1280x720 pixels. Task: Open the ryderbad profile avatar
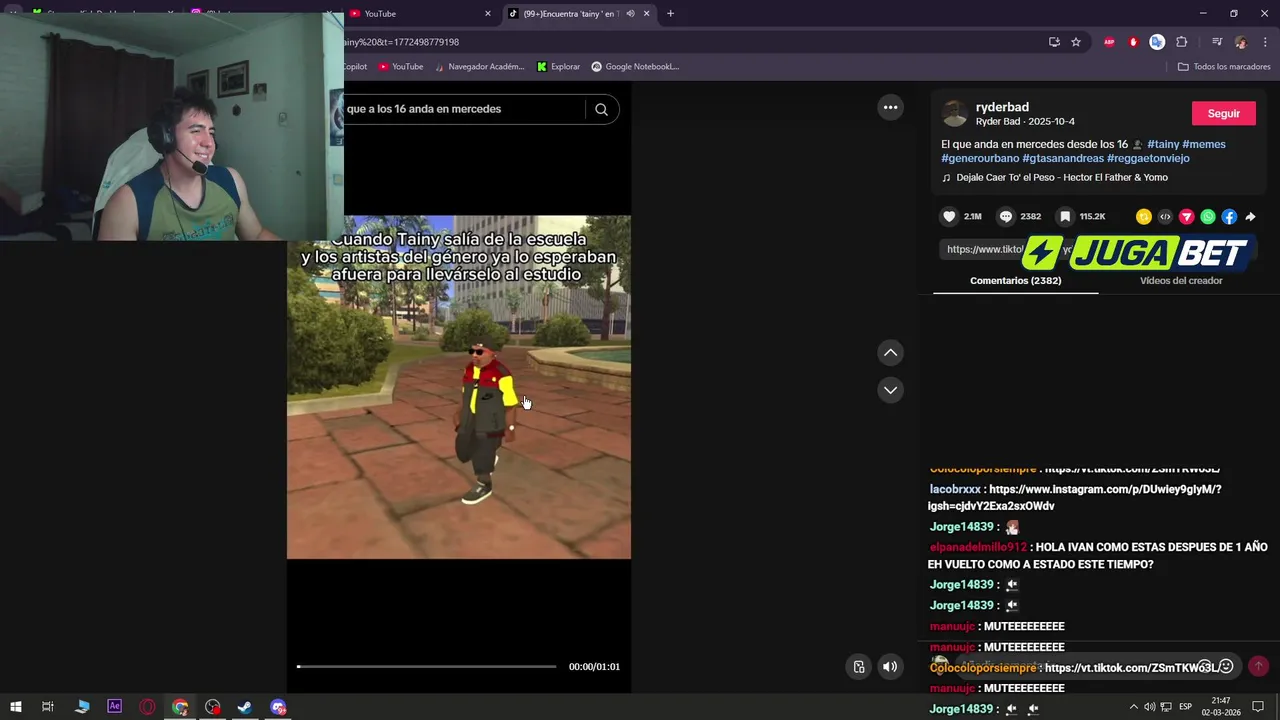(955, 114)
